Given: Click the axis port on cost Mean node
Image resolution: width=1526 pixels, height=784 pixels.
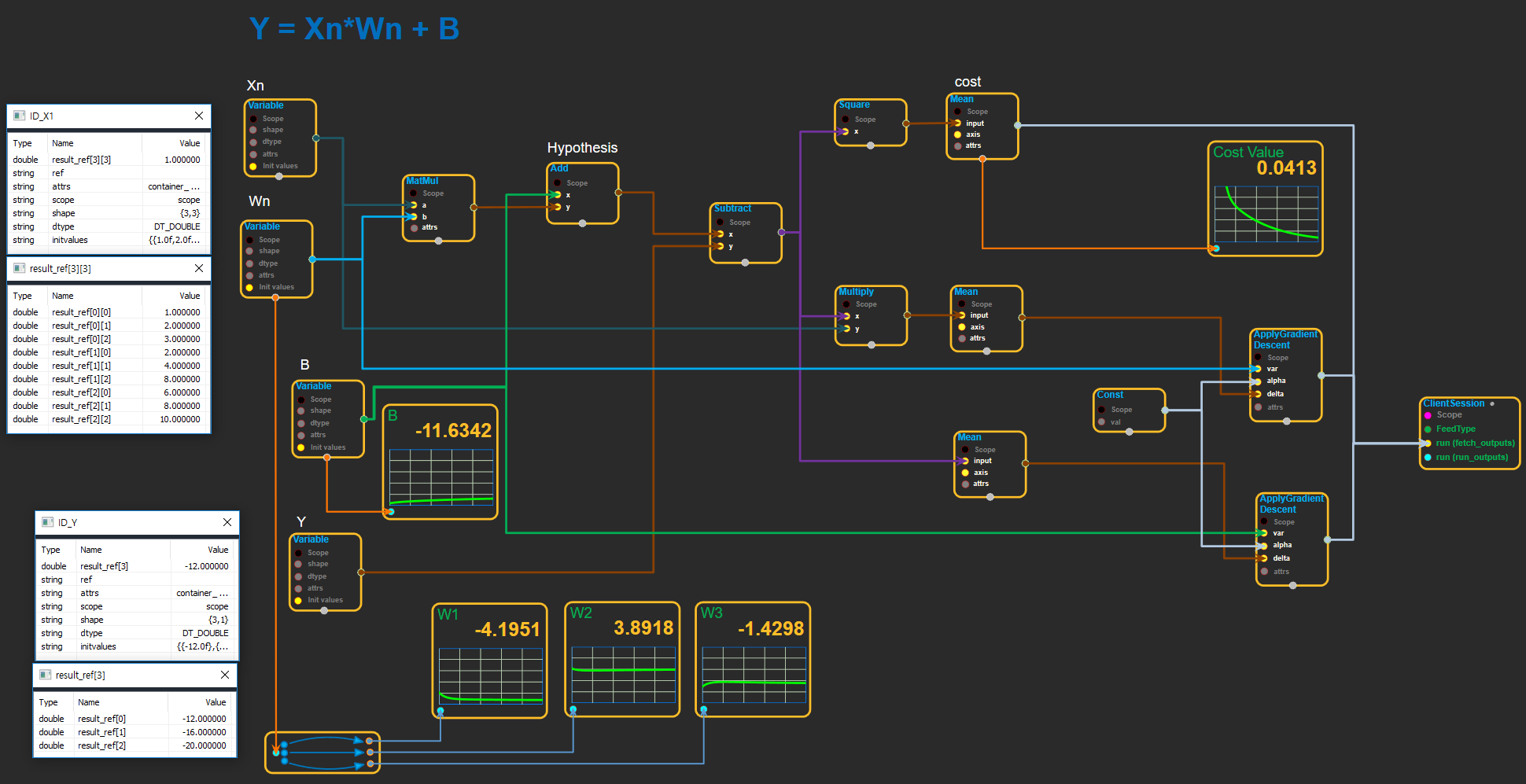Looking at the screenshot, I should click(957, 134).
